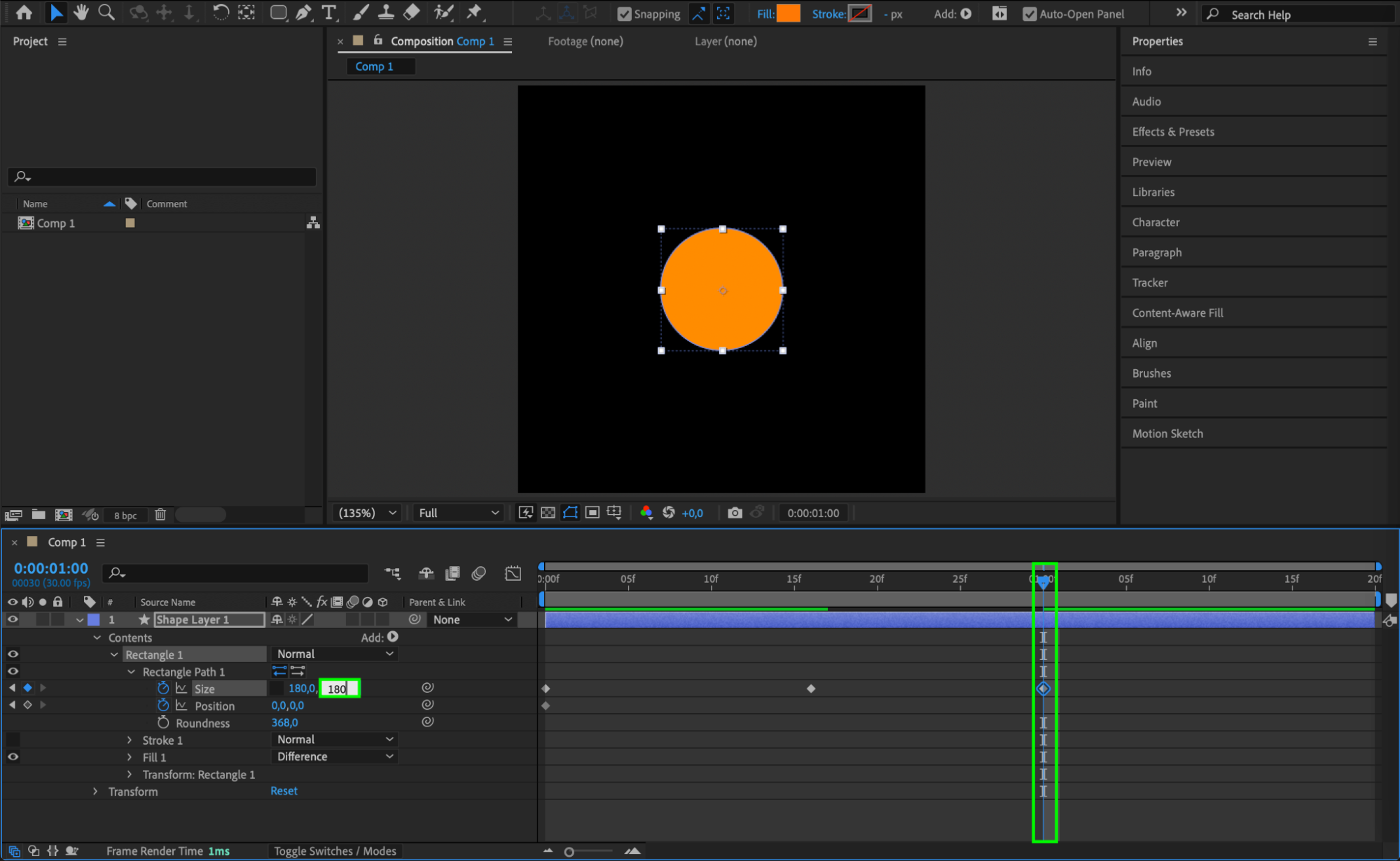Select the Zoom tool in toolbar

click(x=106, y=12)
